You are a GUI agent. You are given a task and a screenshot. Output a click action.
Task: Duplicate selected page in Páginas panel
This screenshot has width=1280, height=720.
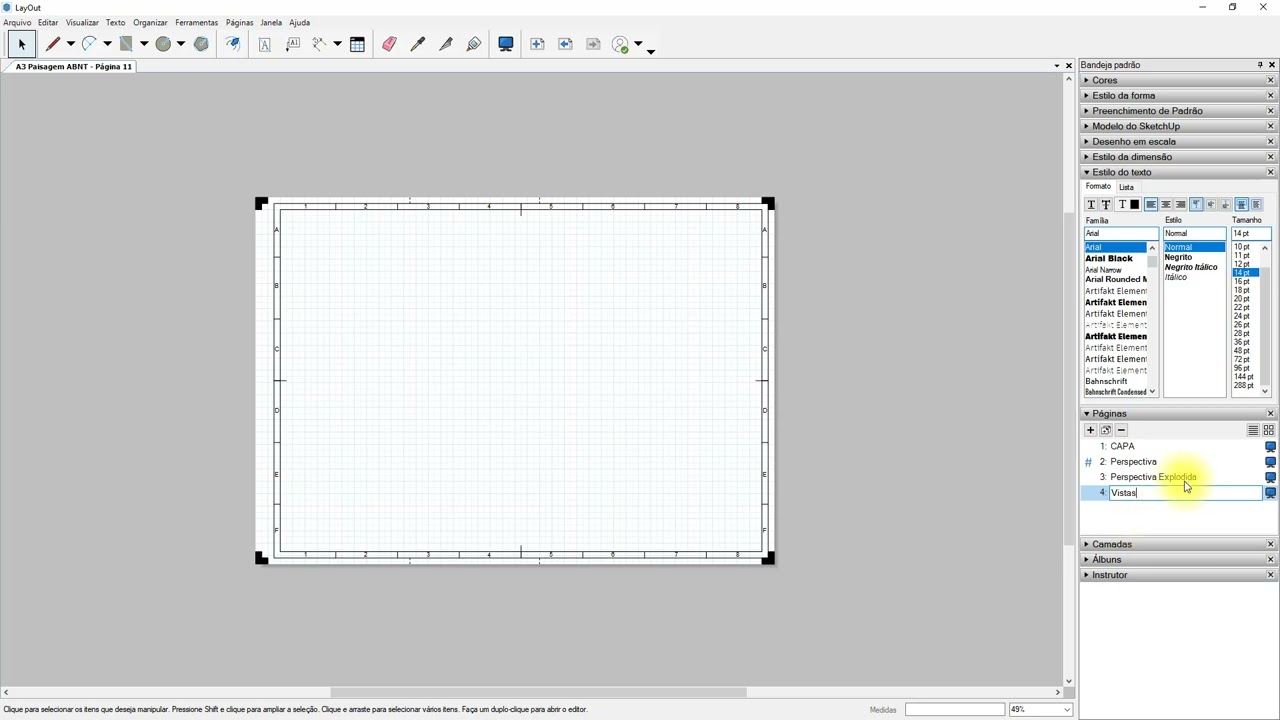[x=1106, y=430]
